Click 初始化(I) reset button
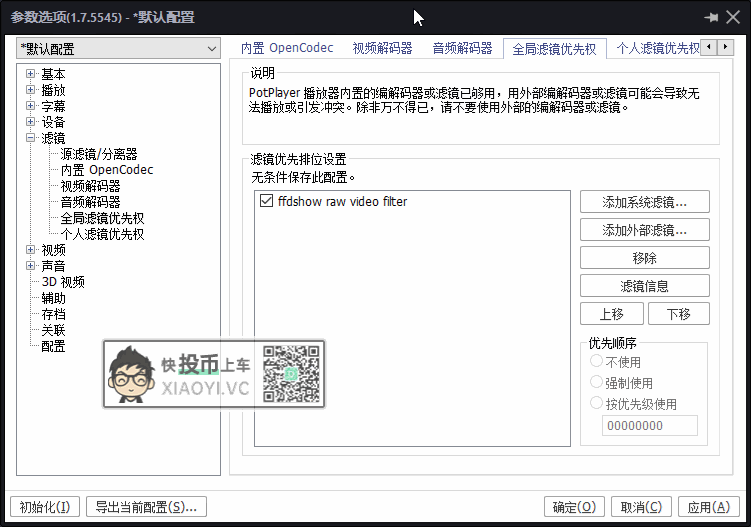Image resolution: width=751 pixels, height=527 pixels. point(45,506)
